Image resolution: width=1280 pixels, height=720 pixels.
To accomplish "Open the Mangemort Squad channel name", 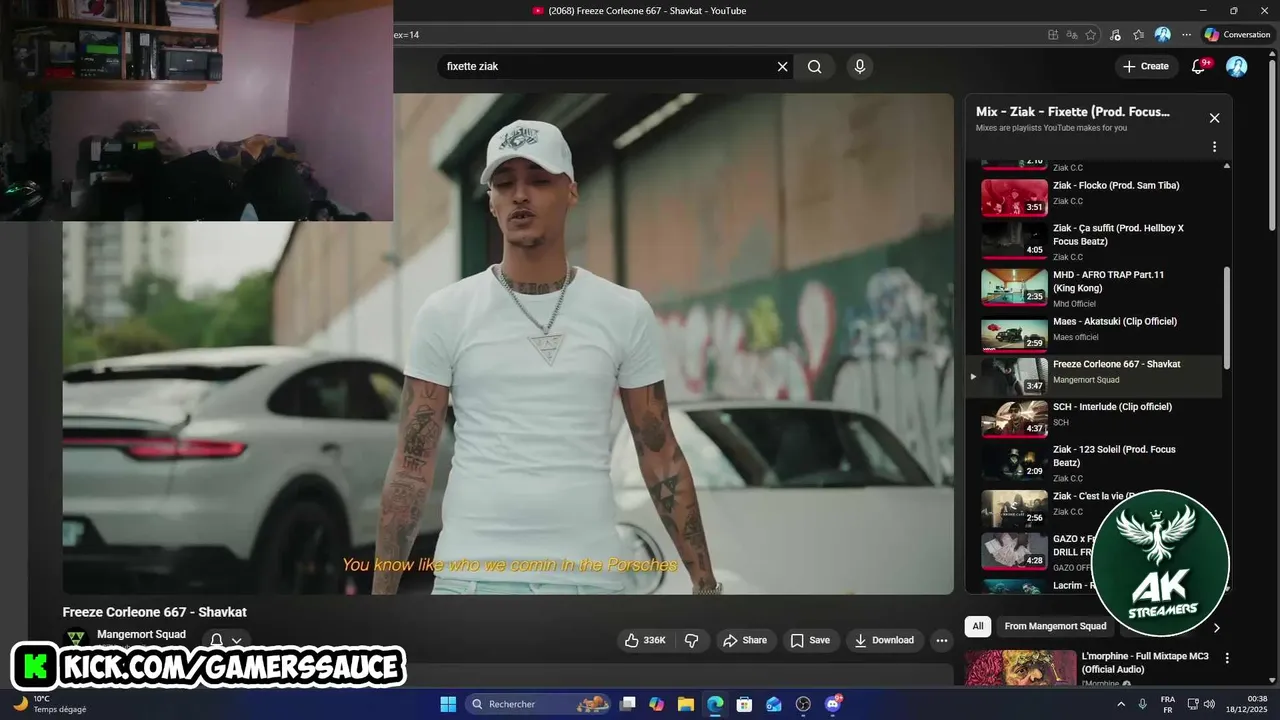I will click(141, 635).
